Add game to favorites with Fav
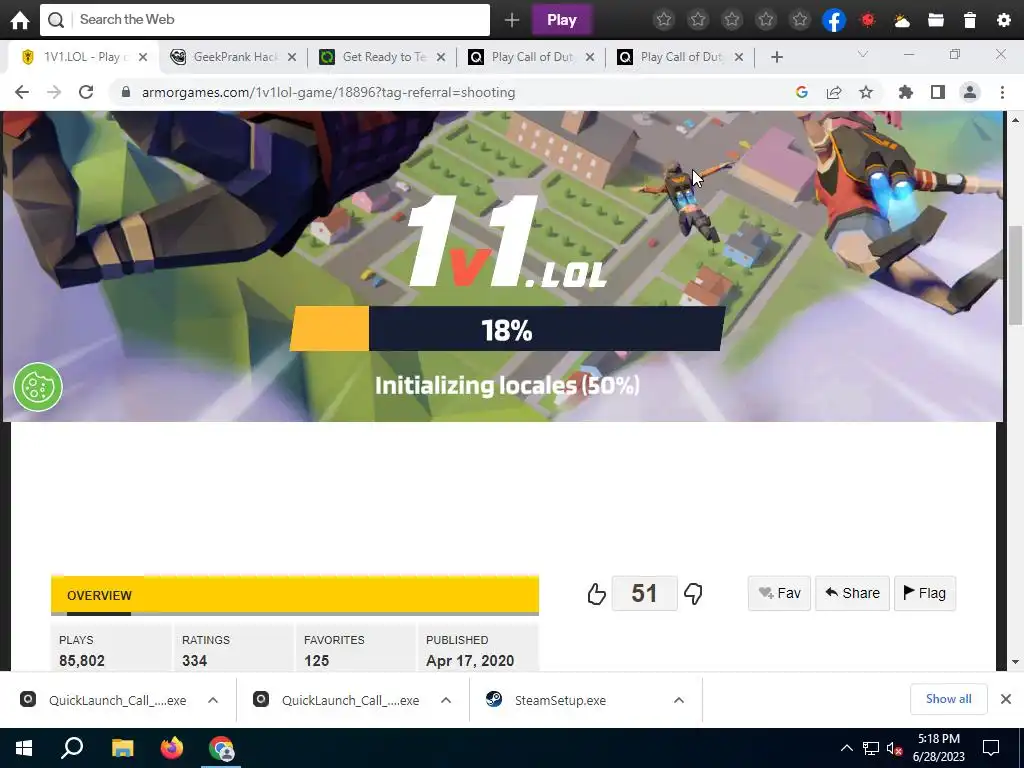 [779, 593]
